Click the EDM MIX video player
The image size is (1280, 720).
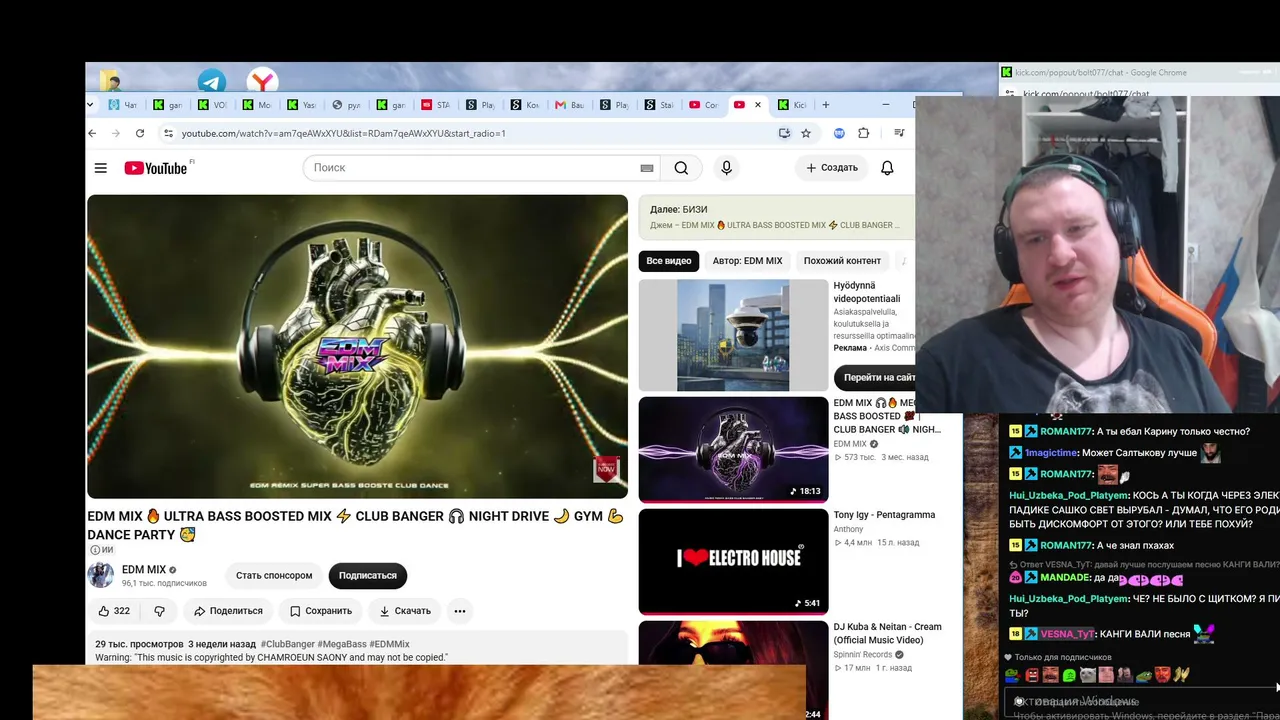(x=357, y=346)
